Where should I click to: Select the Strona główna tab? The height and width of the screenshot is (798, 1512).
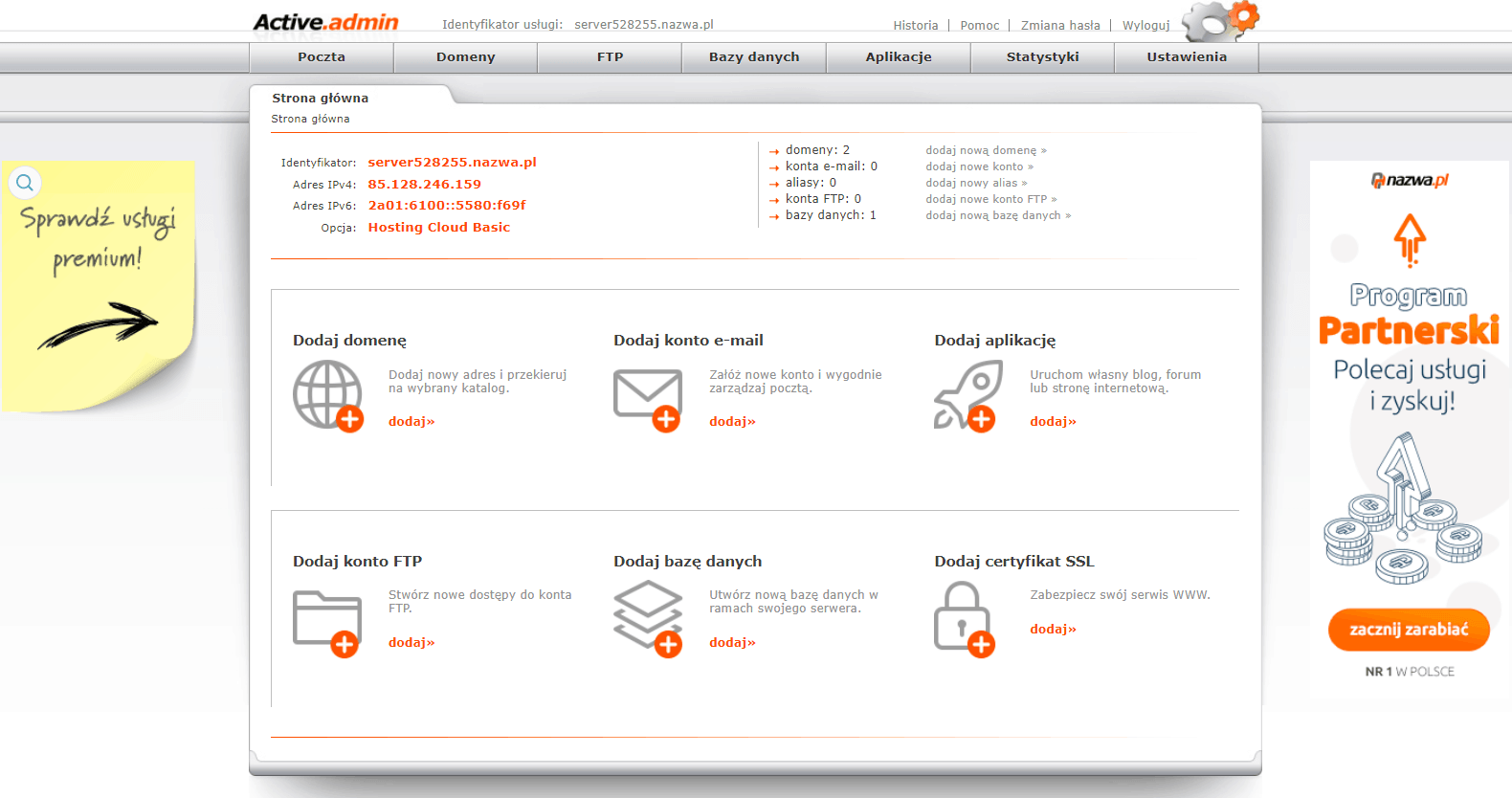pyautogui.click(x=321, y=98)
